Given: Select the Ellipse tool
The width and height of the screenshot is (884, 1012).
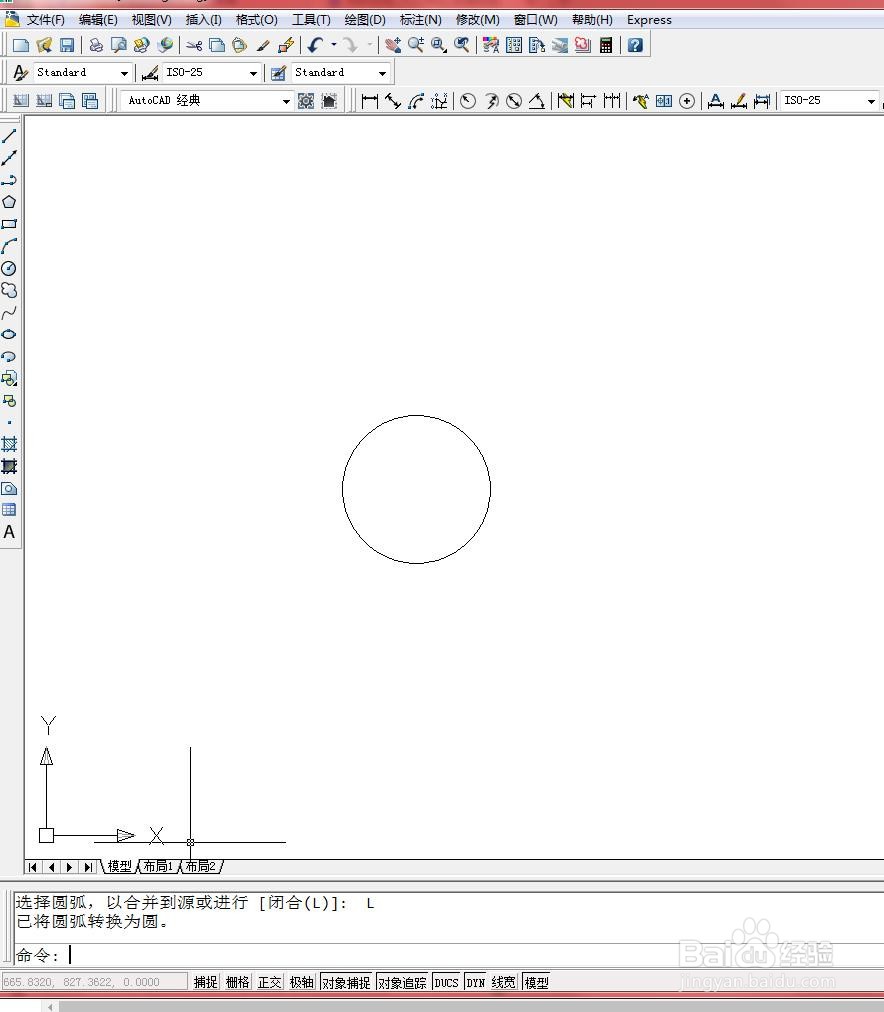Looking at the screenshot, I should pos(9,334).
